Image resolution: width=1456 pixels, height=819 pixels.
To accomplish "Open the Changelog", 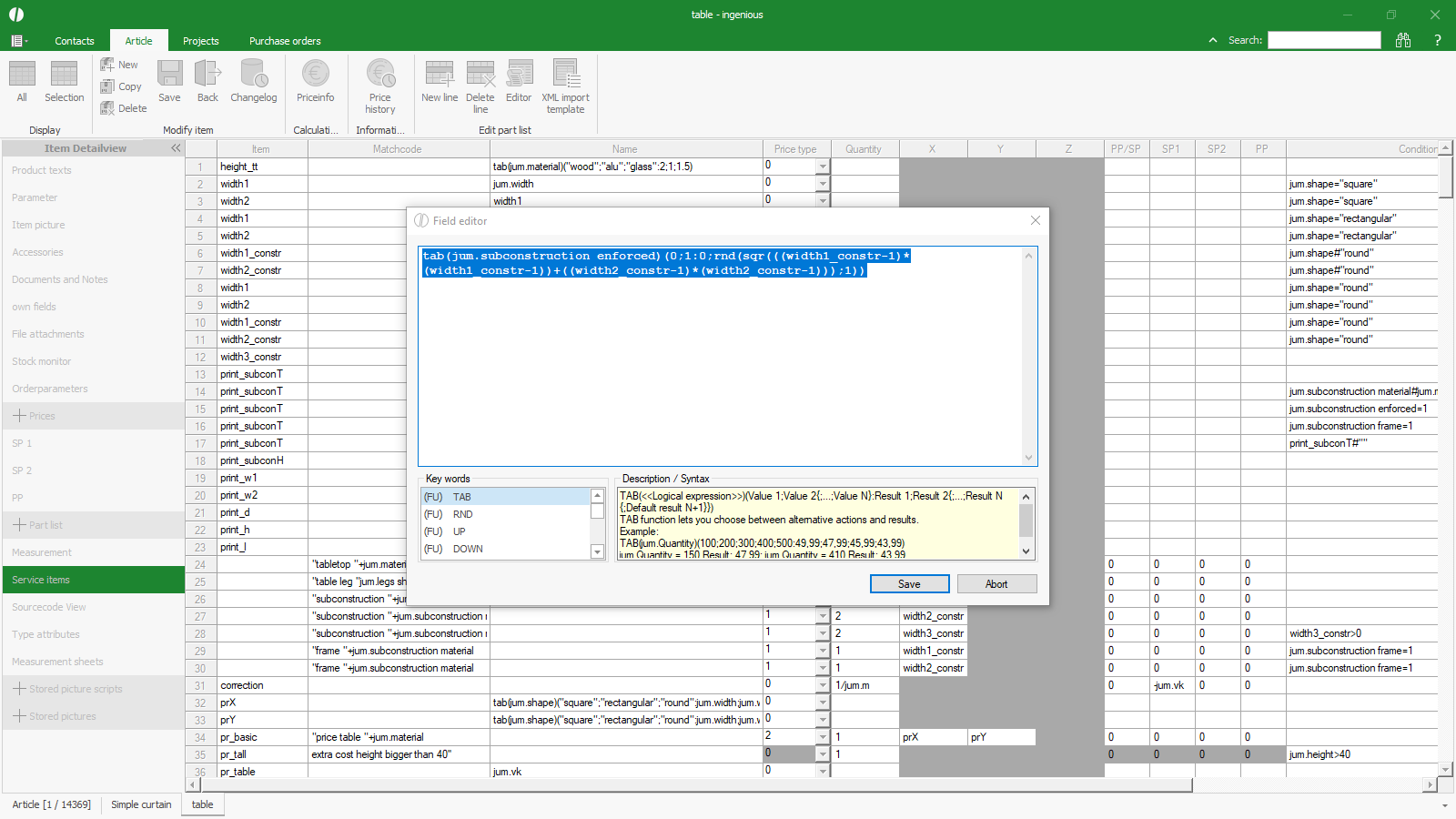I will (253, 75).
